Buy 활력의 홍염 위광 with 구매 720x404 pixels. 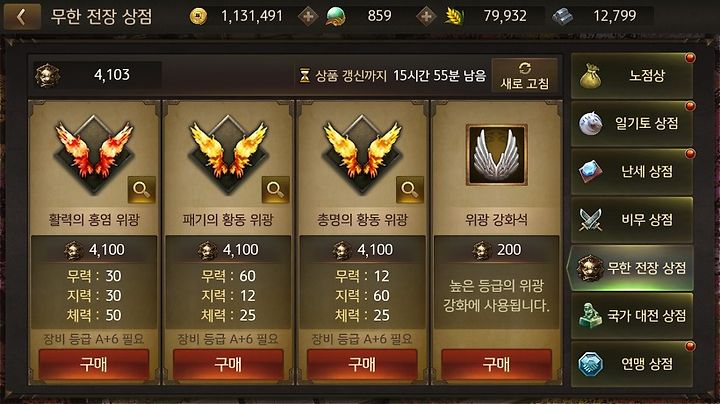pyautogui.click(x=94, y=365)
